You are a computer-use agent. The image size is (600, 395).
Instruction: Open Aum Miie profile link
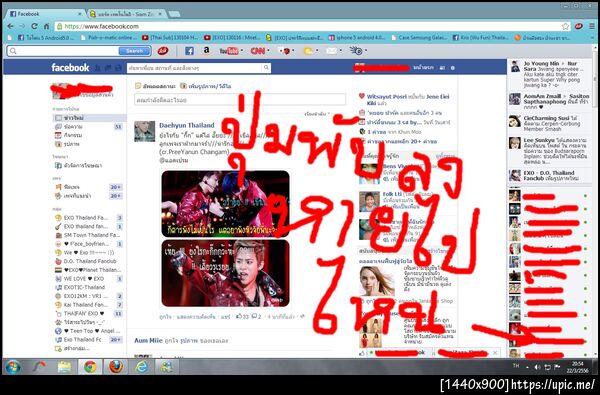(x=148, y=340)
